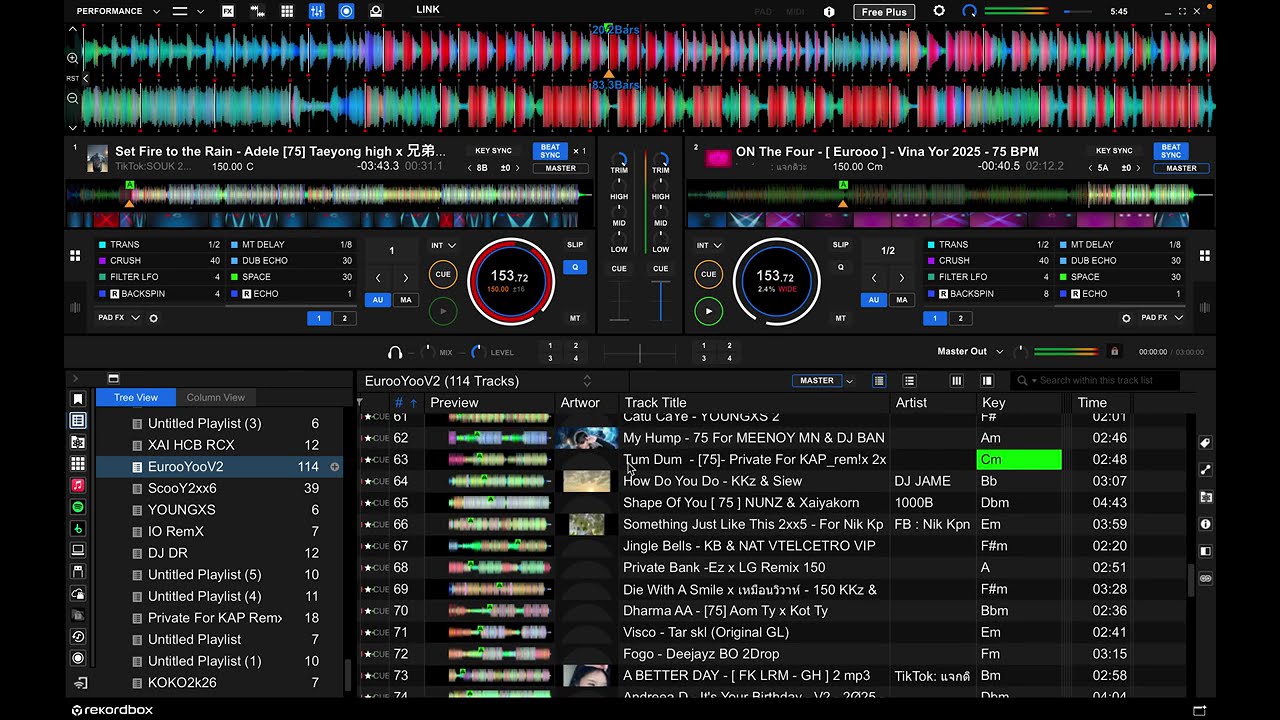Viewport: 1280px width, 720px height.
Task: Click the info icon next to Free Plus
Action: (x=829, y=12)
